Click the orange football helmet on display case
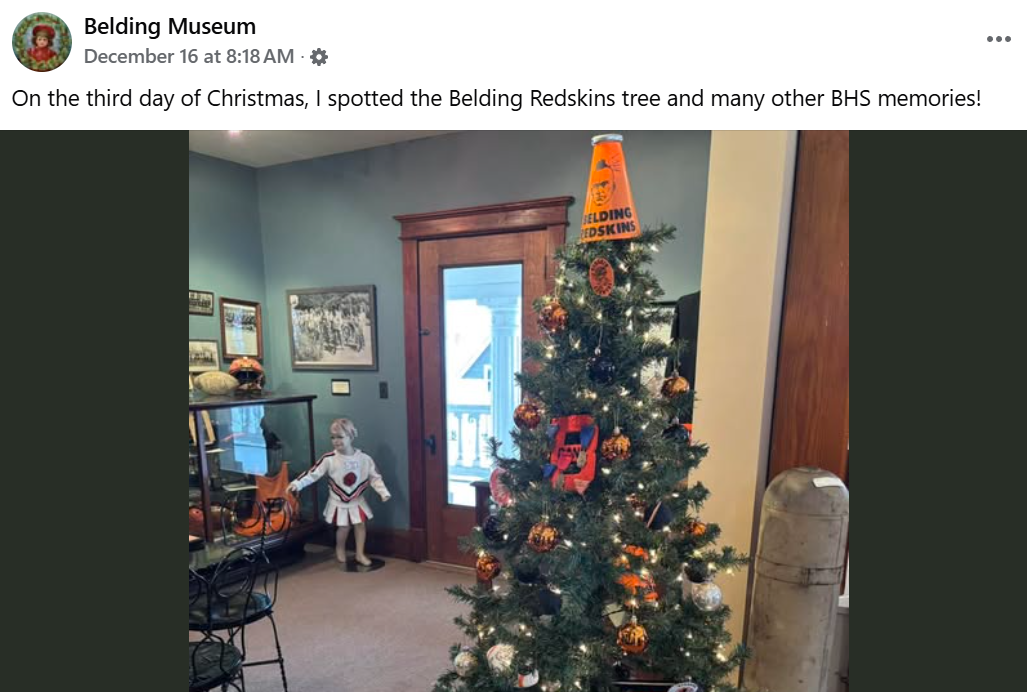 (247, 373)
